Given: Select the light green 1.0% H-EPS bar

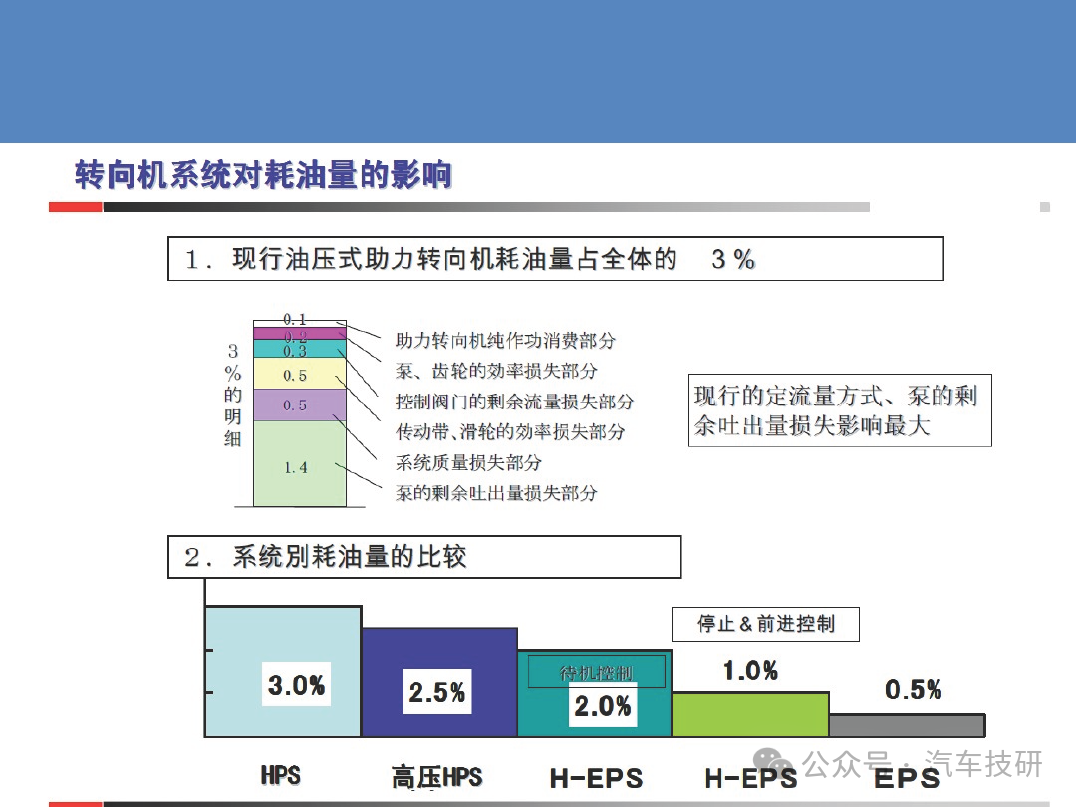Looking at the screenshot, I should (x=750, y=714).
